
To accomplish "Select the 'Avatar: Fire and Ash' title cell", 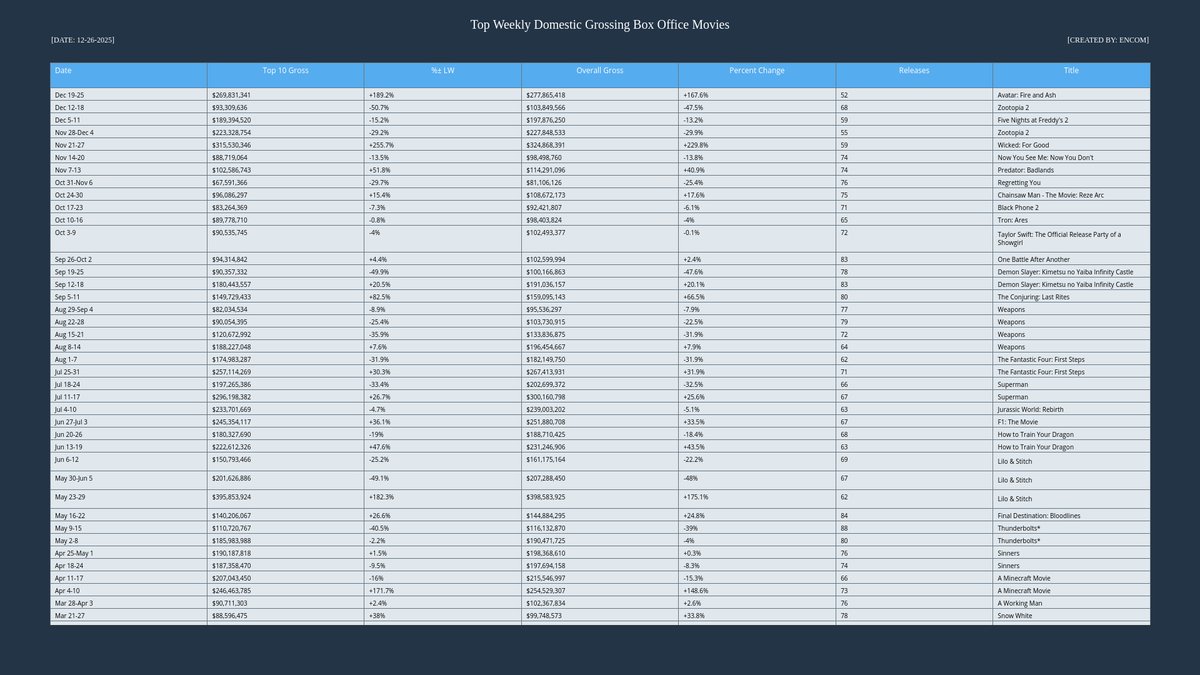I will [x=1071, y=95].
